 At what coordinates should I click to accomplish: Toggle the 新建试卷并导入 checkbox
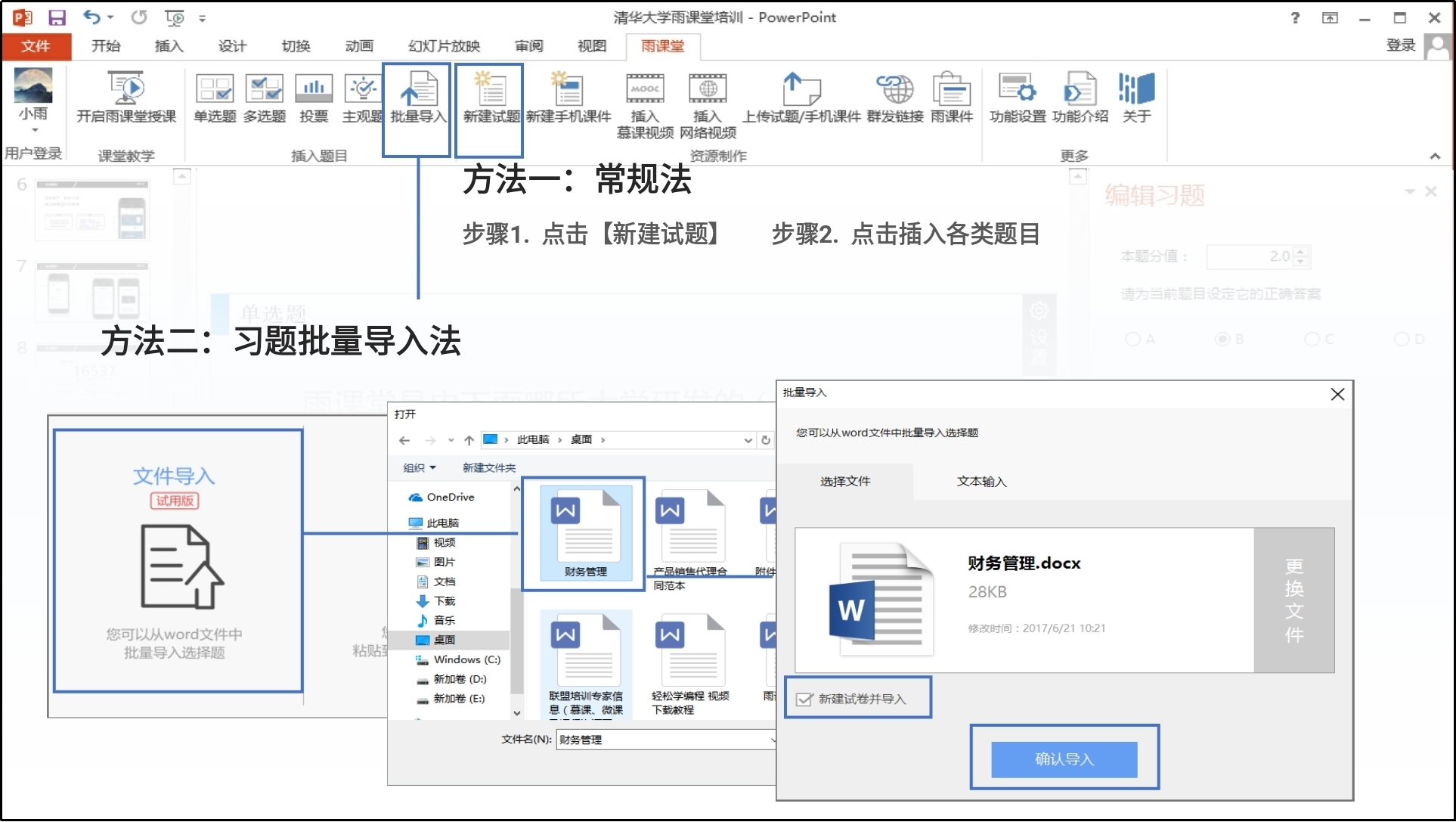[x=804, y=699]
